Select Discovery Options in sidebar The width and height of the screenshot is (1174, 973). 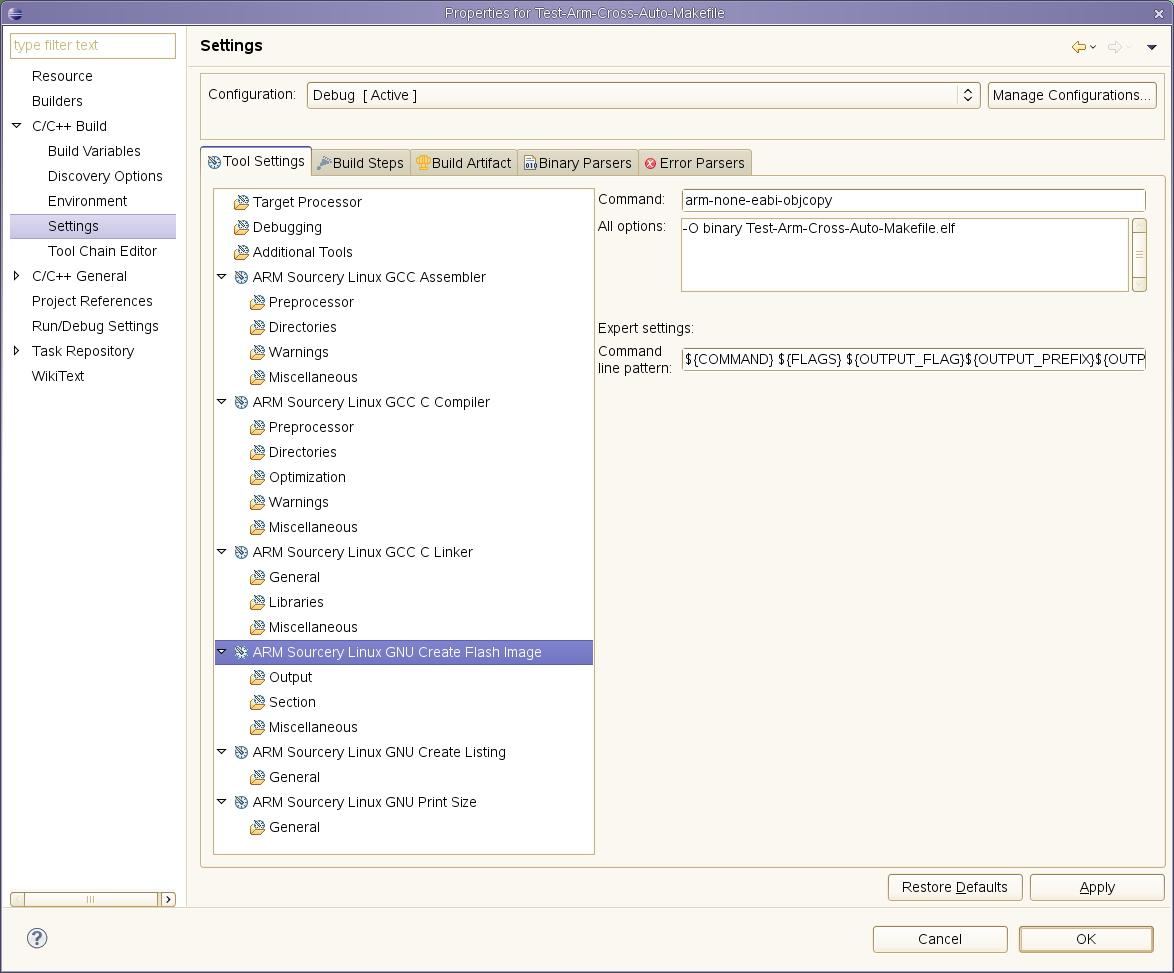(x=105, y=177)
